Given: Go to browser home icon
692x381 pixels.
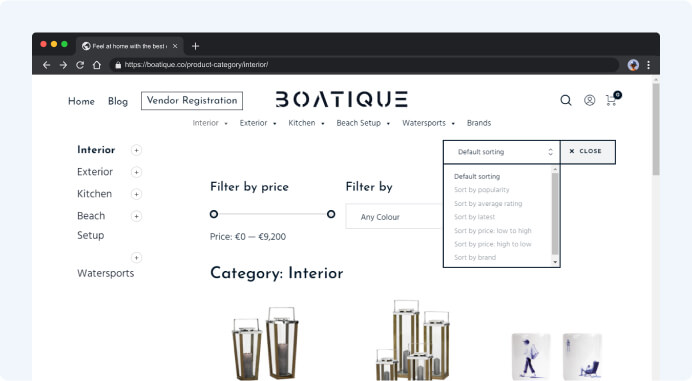Looking at the screenshot, I should (97, 65).
